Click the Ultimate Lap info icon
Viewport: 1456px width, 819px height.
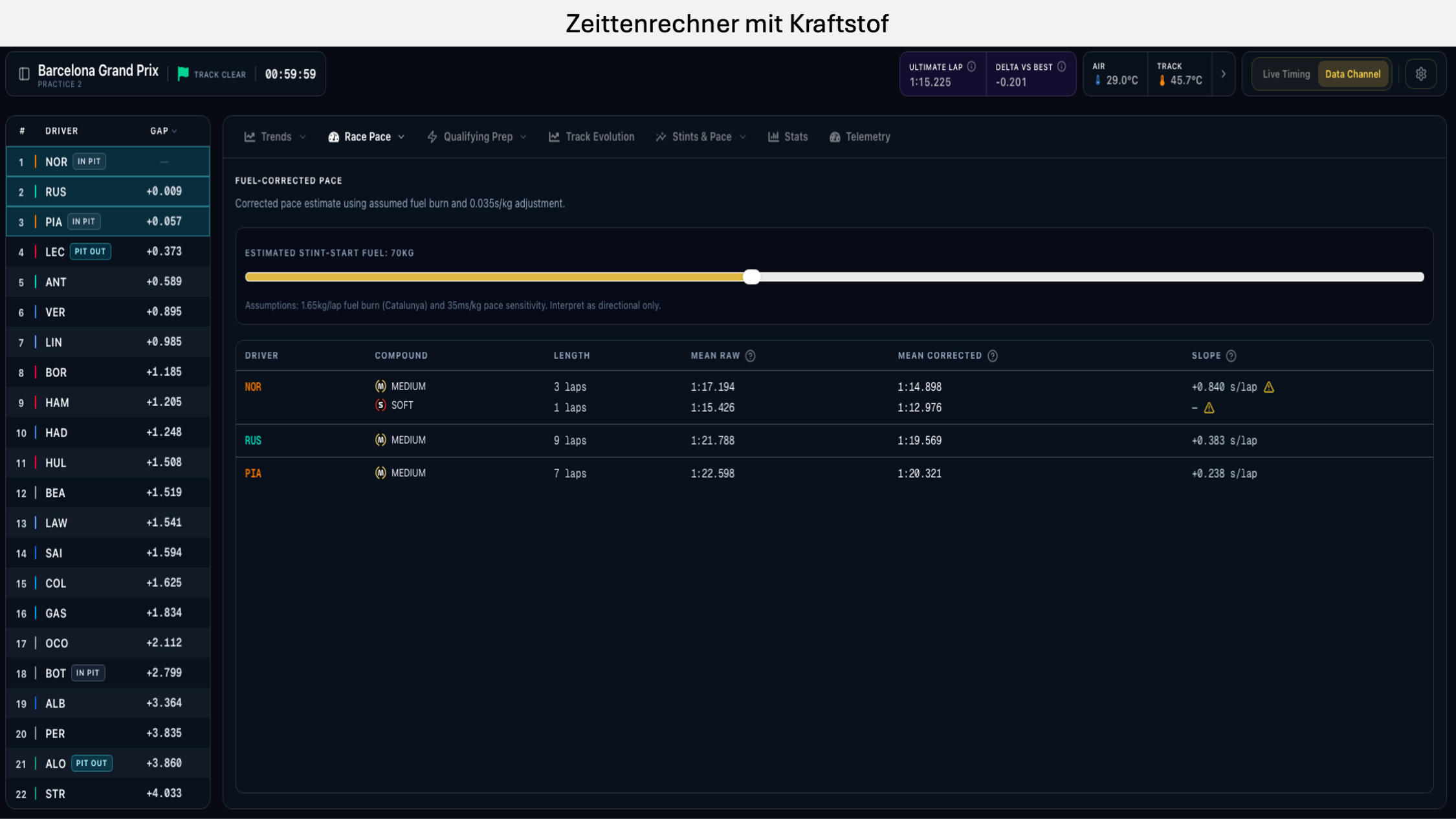coord(971,67)
